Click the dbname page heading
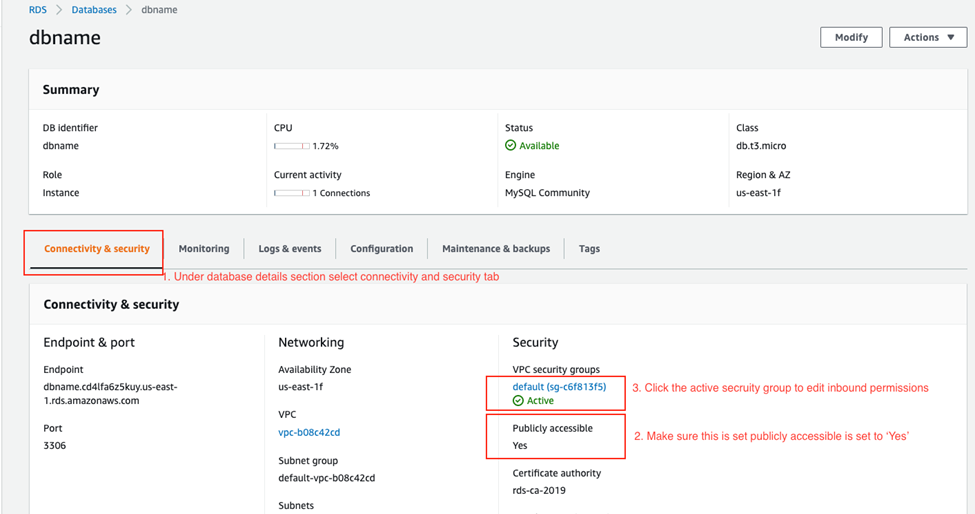The image size is (975, 514). [x=65, y=39]
